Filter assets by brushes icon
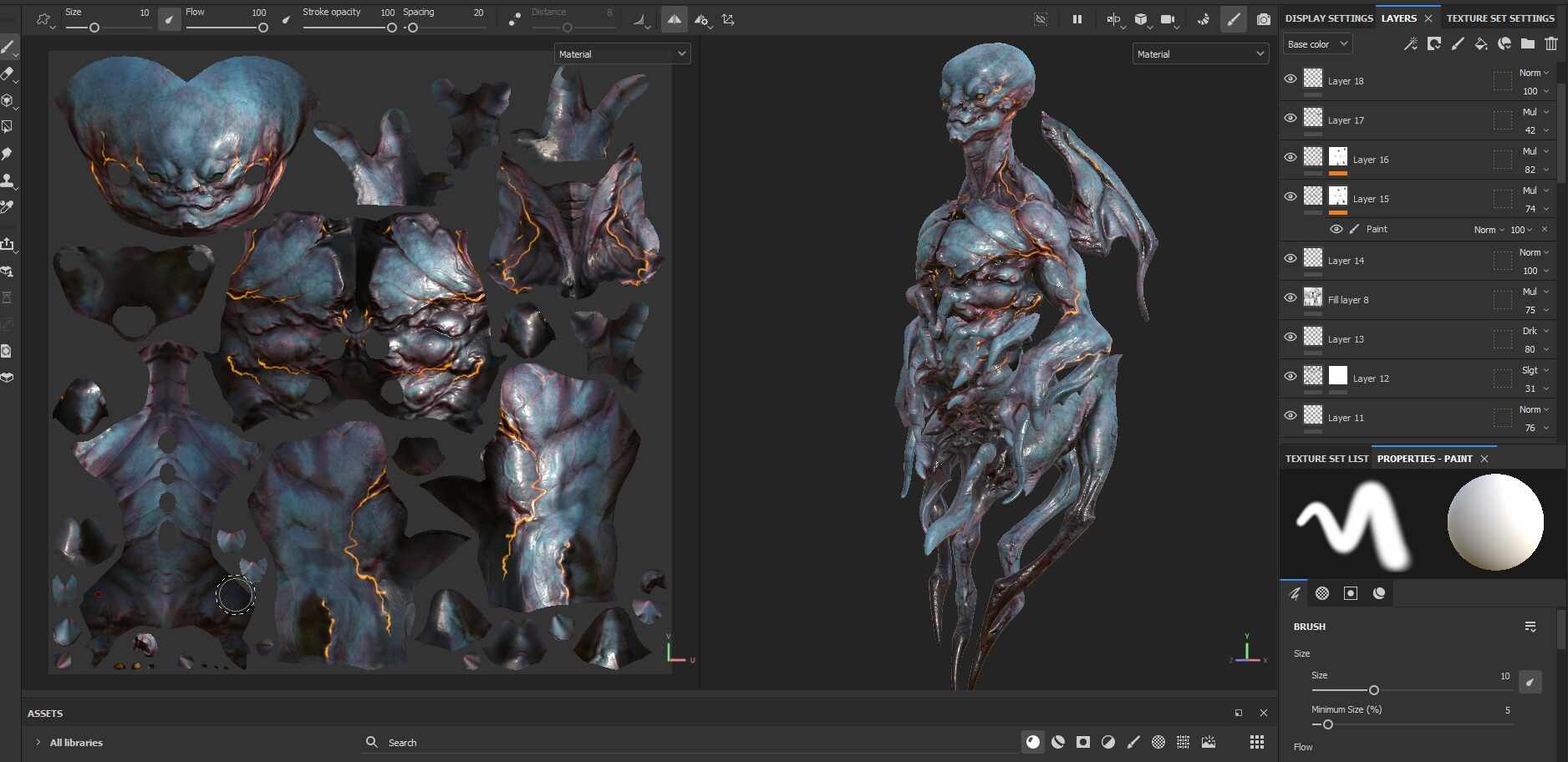 1133,742
